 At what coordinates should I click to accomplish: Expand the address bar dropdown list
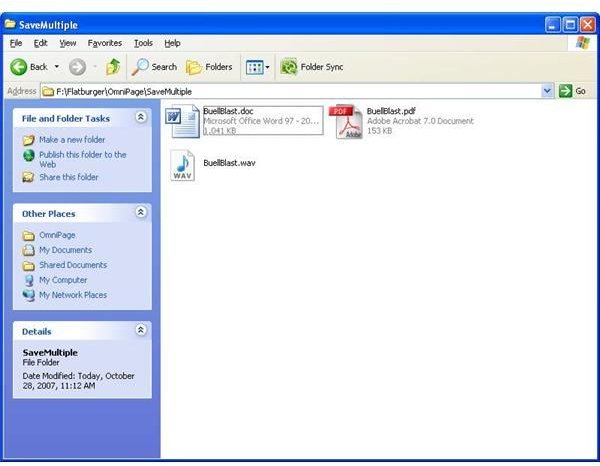tap(547, 91)
